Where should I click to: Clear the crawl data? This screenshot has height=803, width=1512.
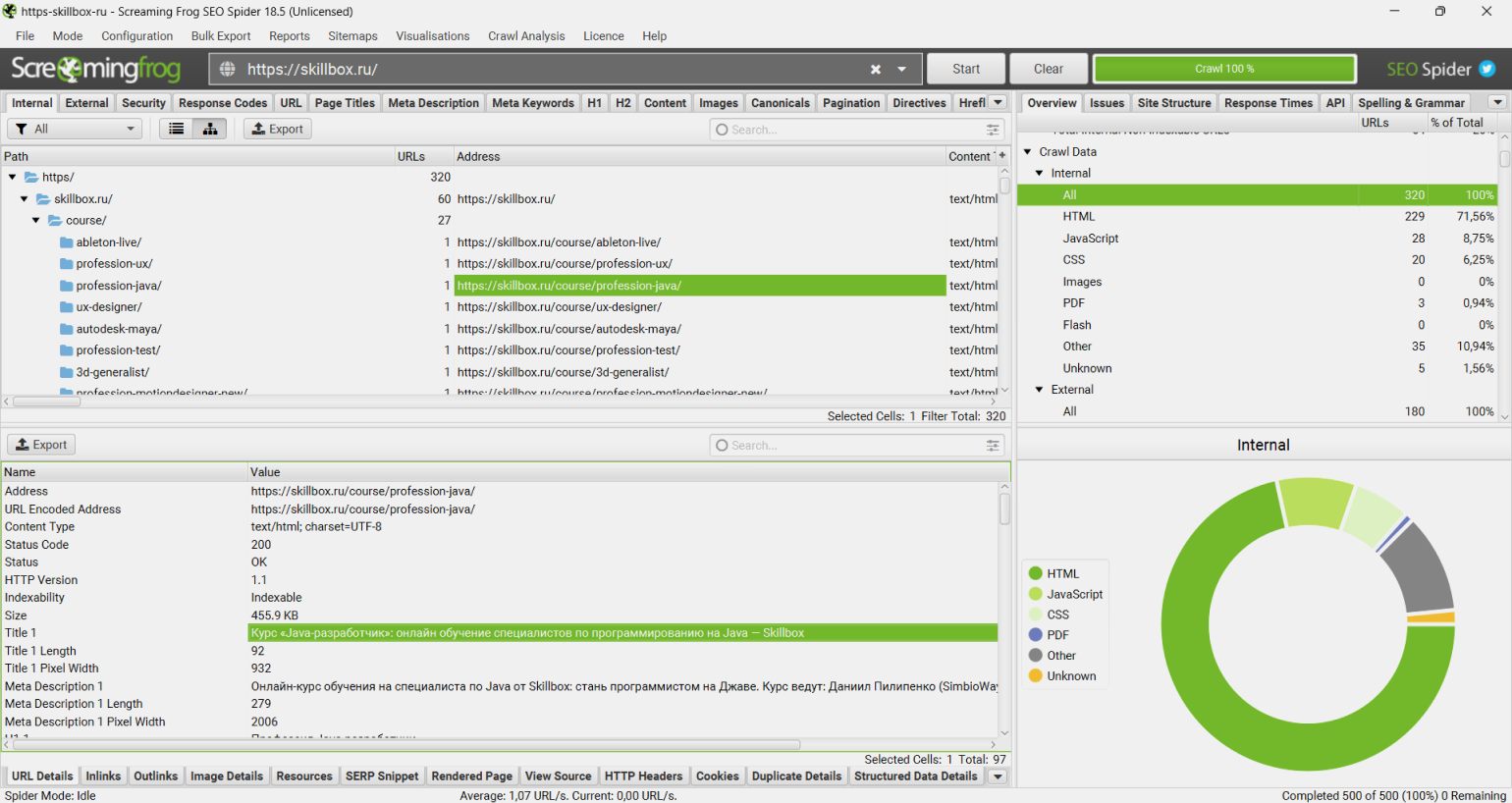click(x=1049, y=69)
